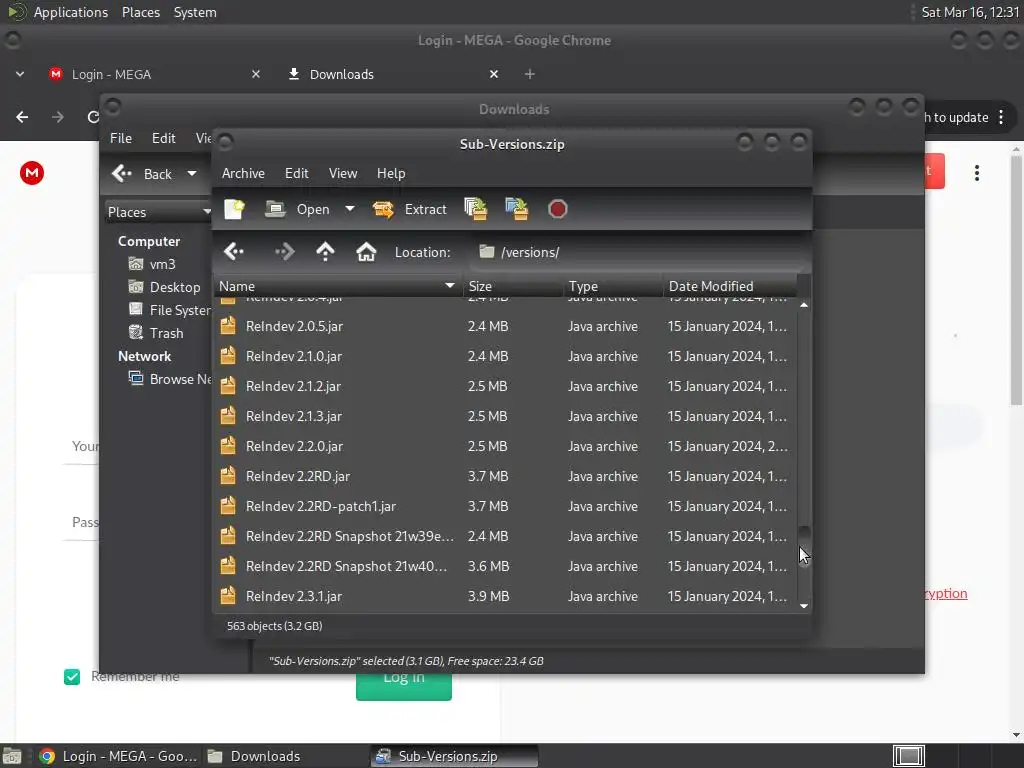Open a new Chrome tab

530,74
